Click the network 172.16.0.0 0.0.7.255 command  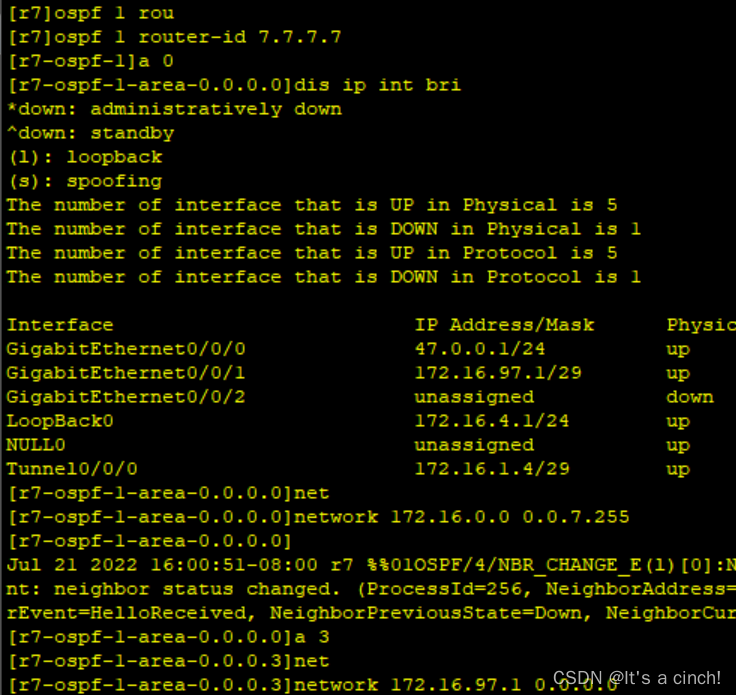pos(462,517)
